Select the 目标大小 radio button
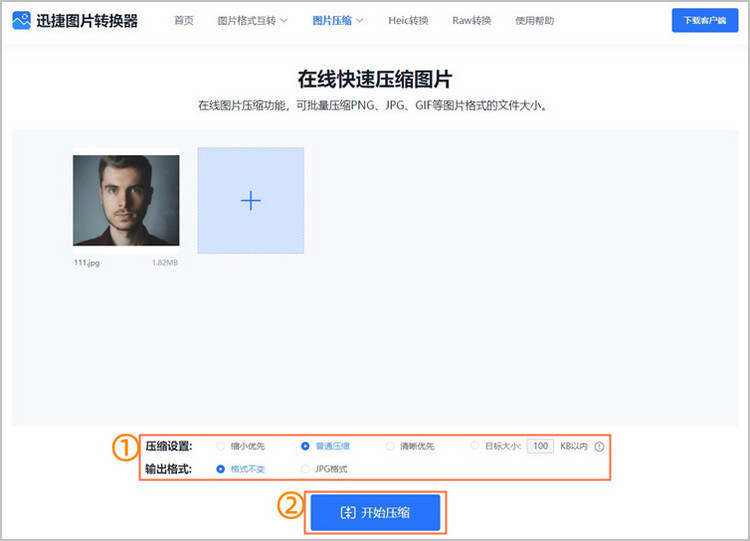Viewport: 750px width, 541px height. coord(474,446)
